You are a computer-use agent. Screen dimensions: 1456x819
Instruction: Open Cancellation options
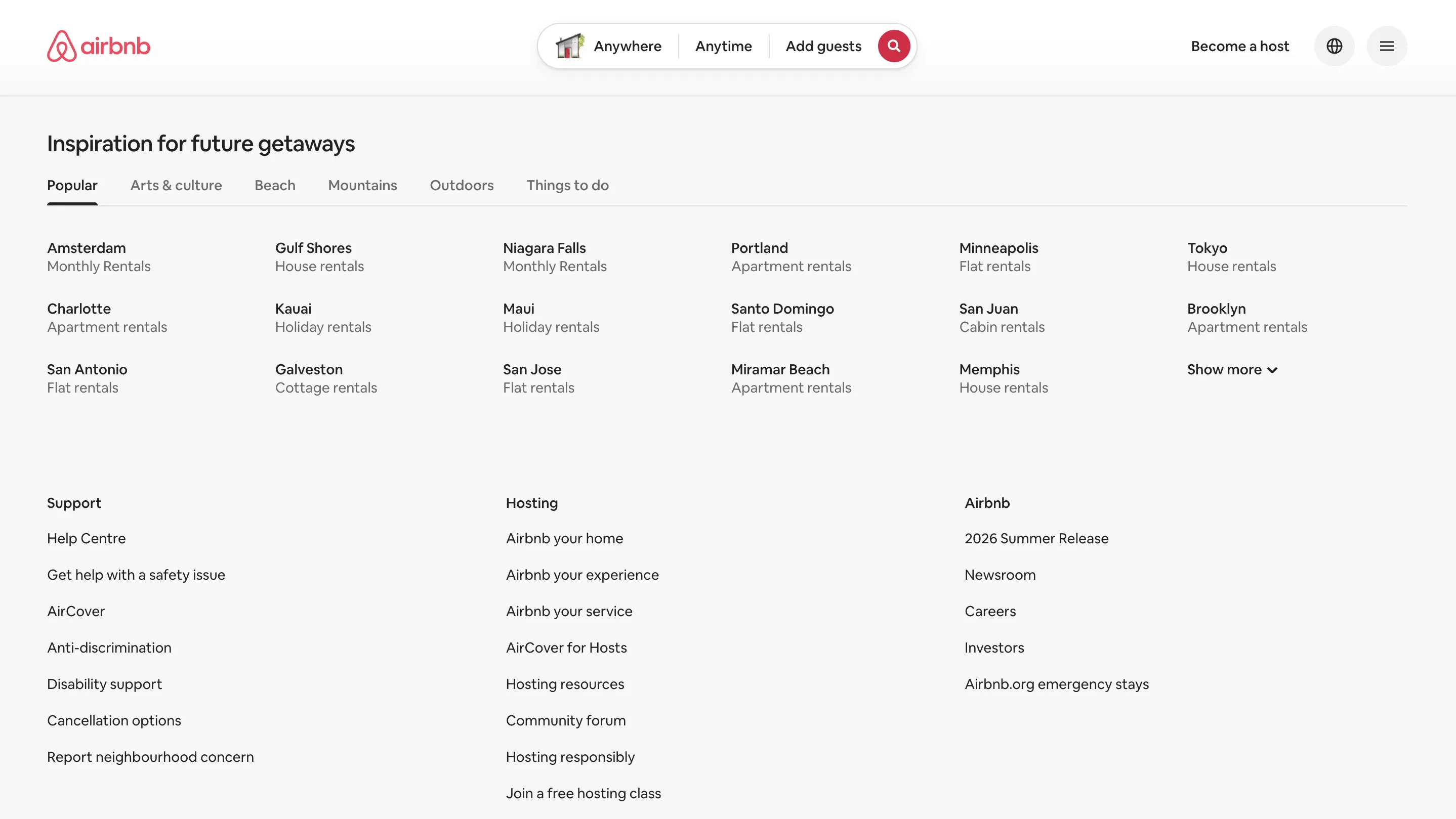pos(114,721)
